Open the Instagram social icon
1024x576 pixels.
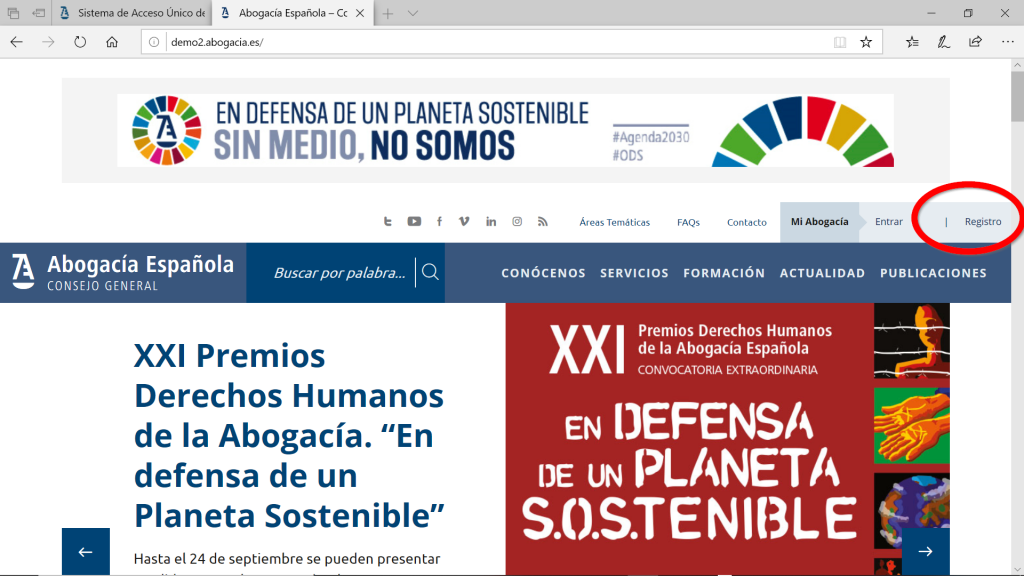click(517, 221)
